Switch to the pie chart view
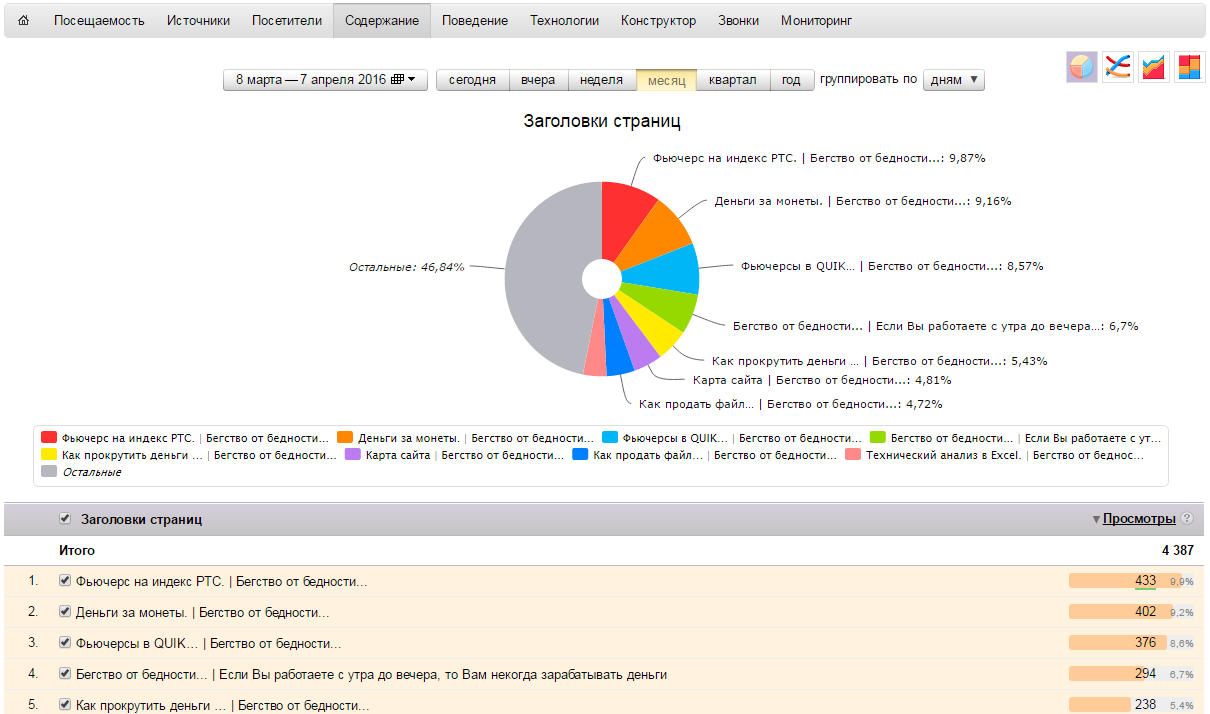This screenshot has height=714, width=1210. tap(1082, 67)
